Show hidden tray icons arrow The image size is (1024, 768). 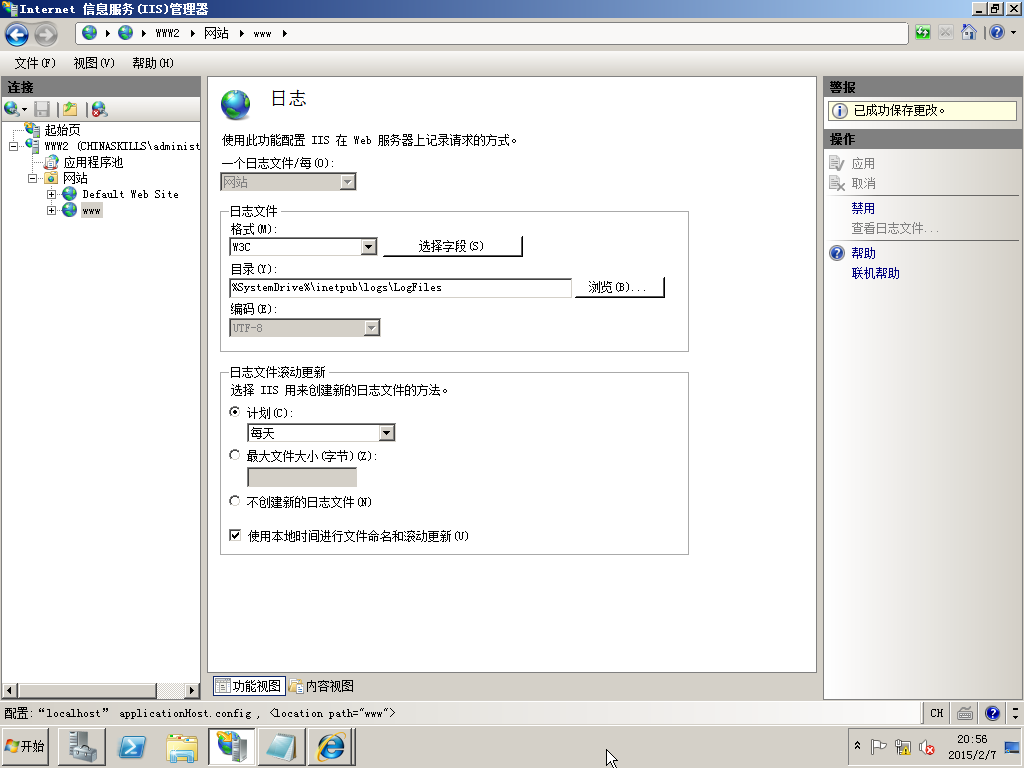point(857,745)
